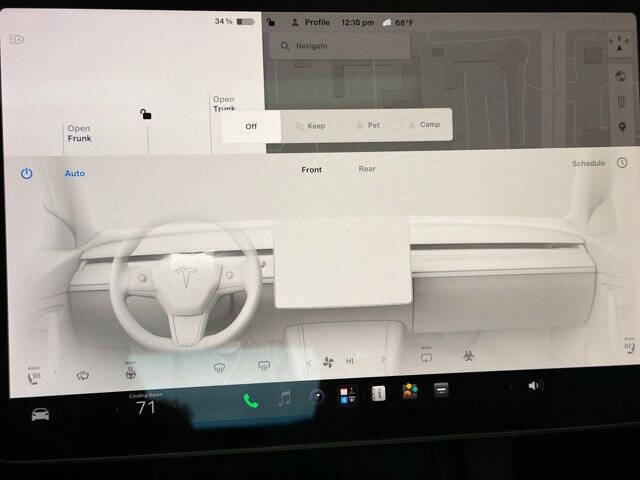This screenshot has height=480, width=640.
Task: Tap the 71 temperature setting
Action: [x=146, y=407]
